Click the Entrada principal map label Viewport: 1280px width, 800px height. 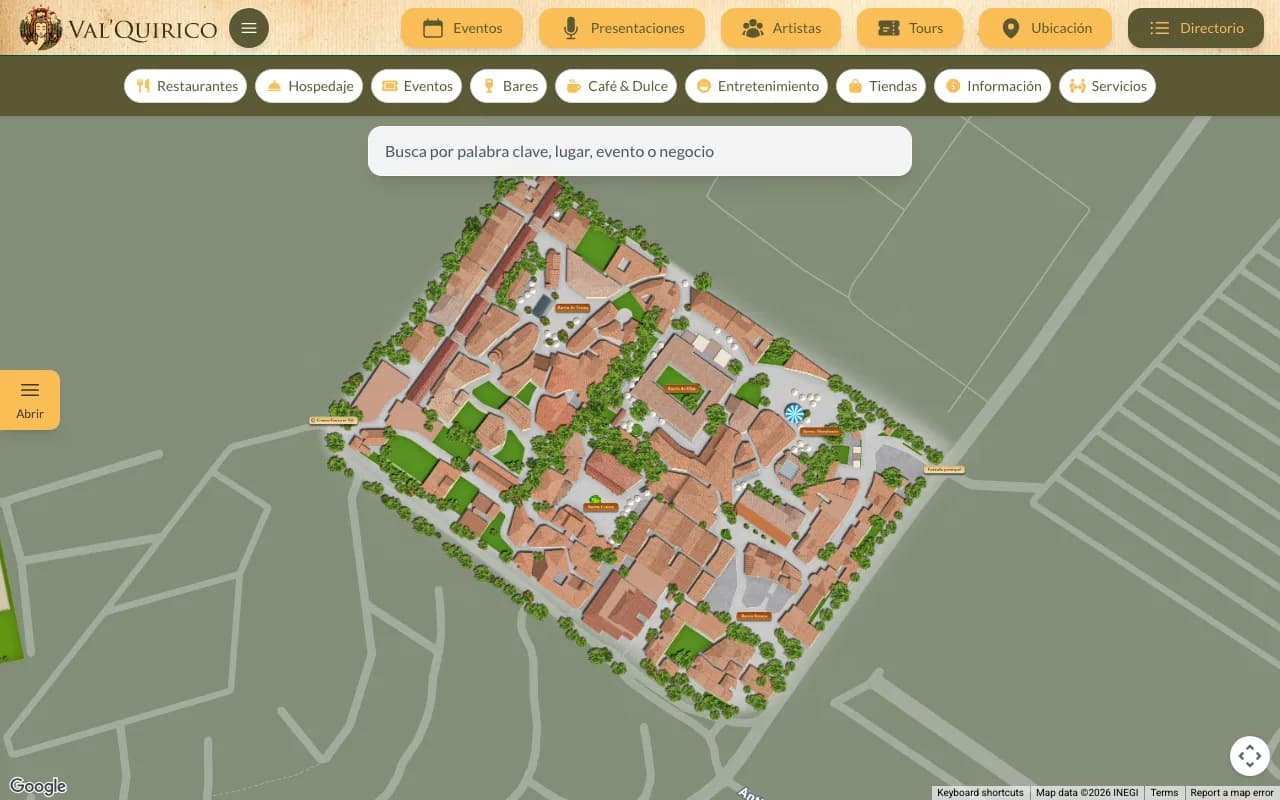click(944, 468)
